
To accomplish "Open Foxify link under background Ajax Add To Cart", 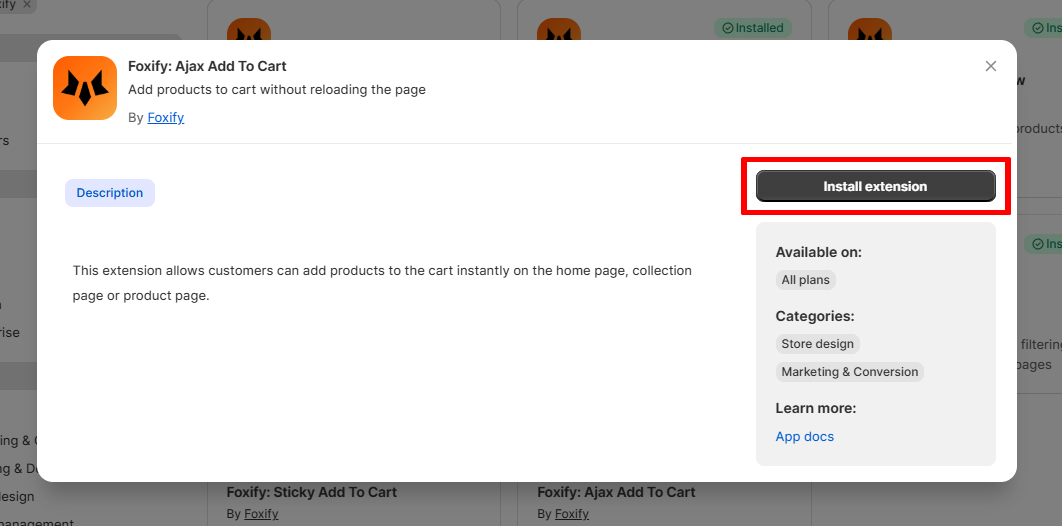I will [x=572, y=514].
